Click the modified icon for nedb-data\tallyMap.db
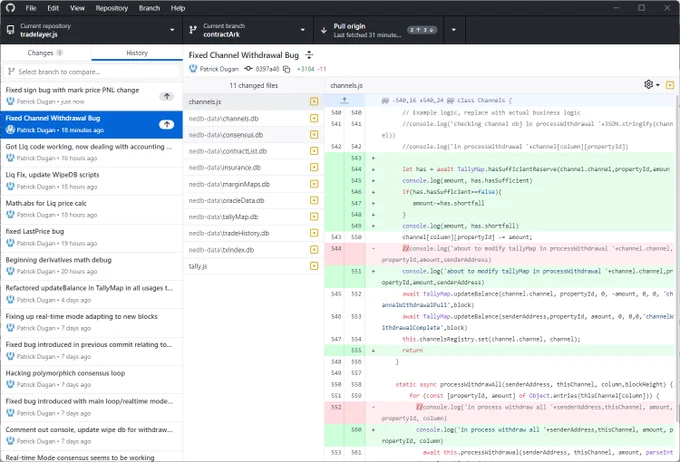 (x=314, y=216)
